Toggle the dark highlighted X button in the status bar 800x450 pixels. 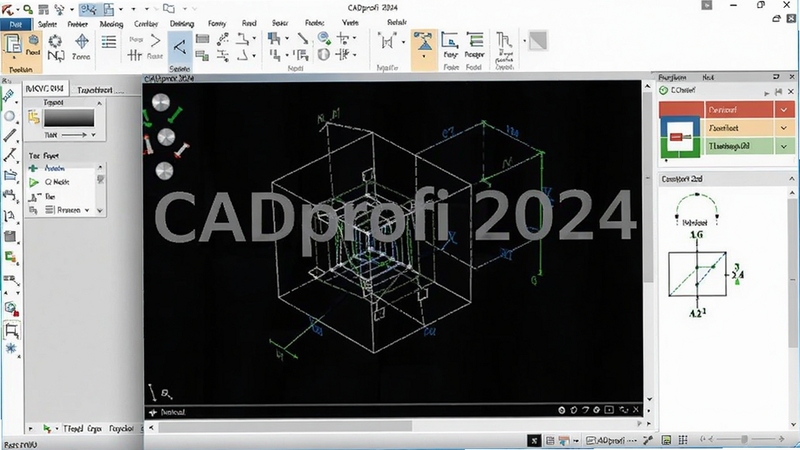534,440
